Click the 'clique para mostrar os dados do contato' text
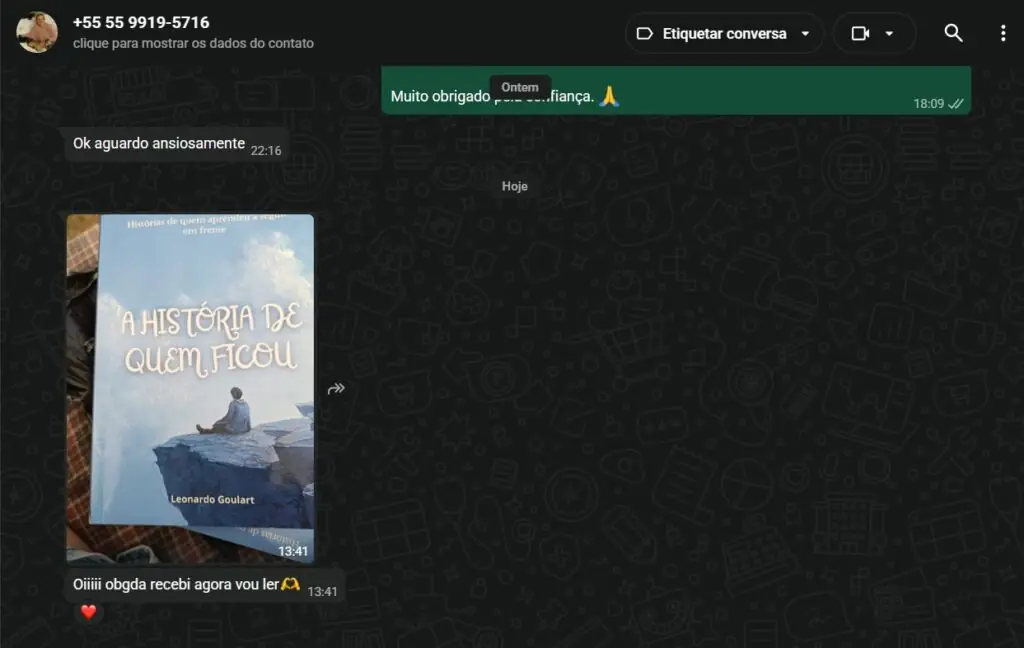 click(193, 43)
